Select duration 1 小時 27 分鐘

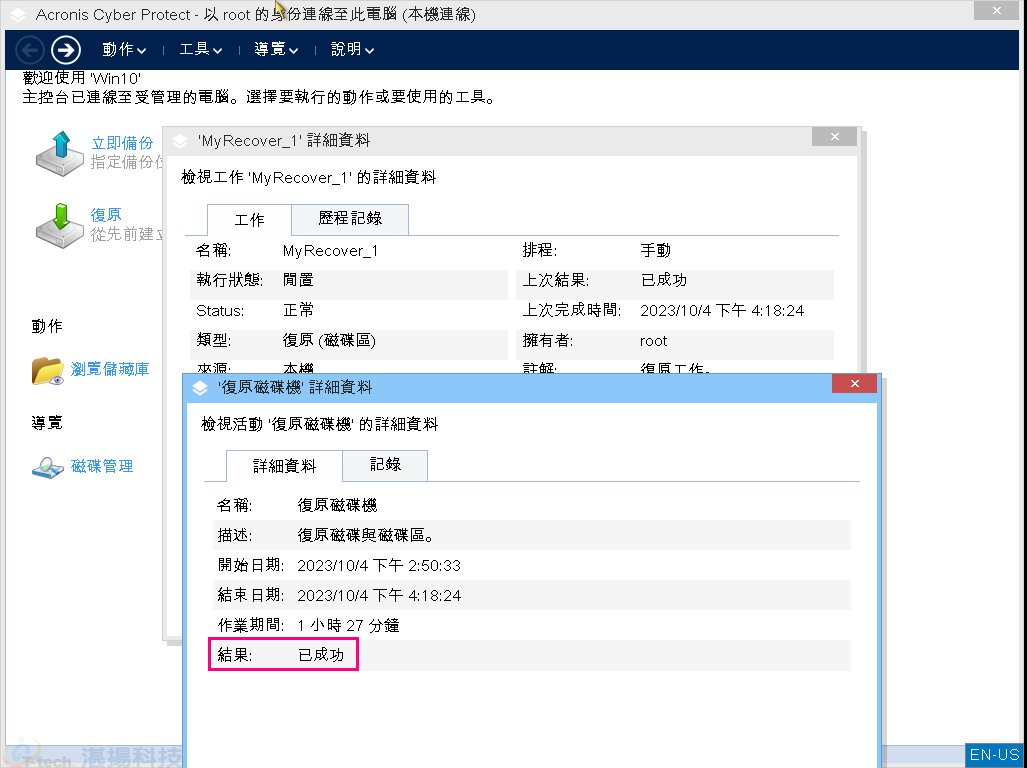[348, 626]
